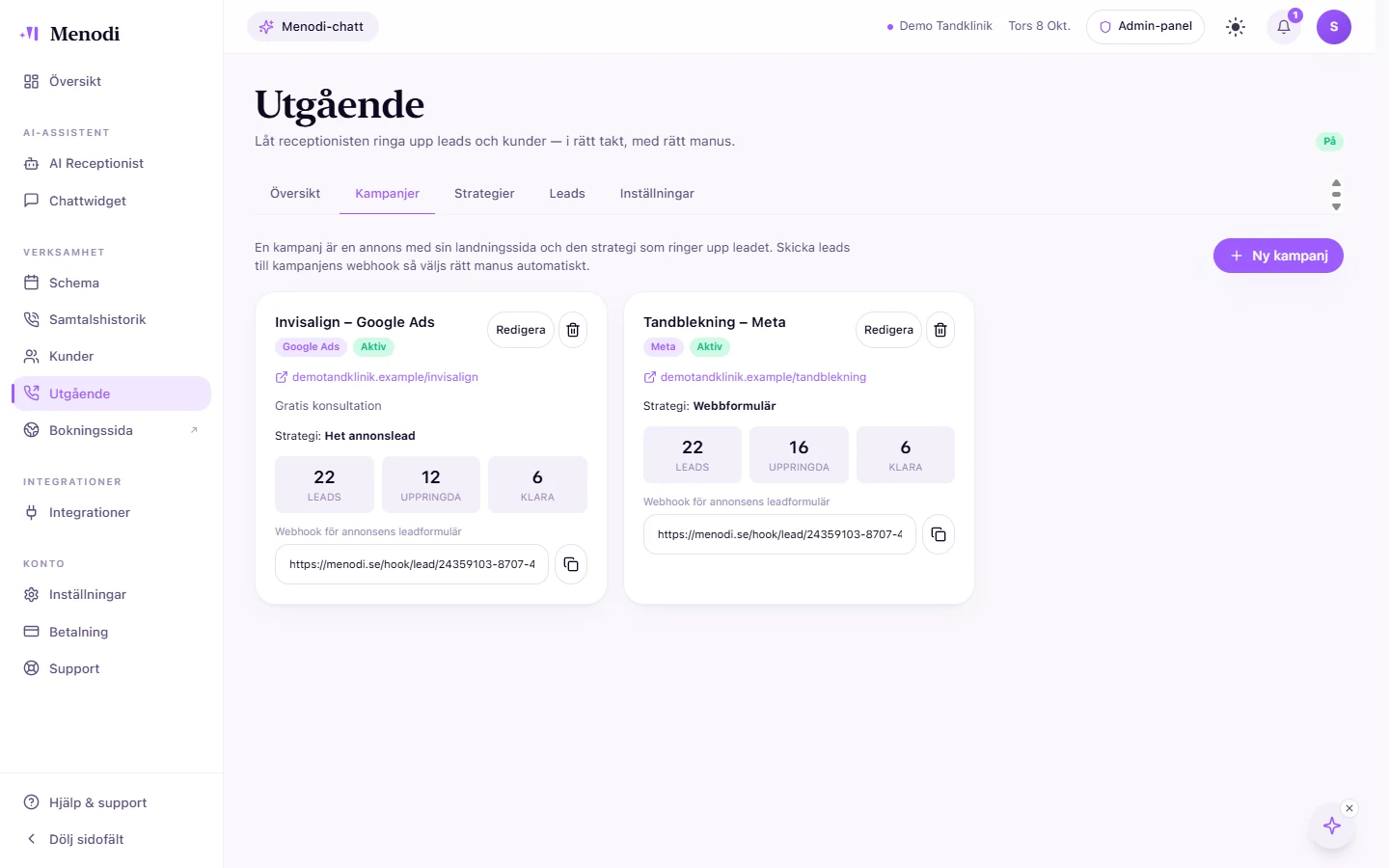Copy the Tandblekning webhook URL

tap(939, 534)
